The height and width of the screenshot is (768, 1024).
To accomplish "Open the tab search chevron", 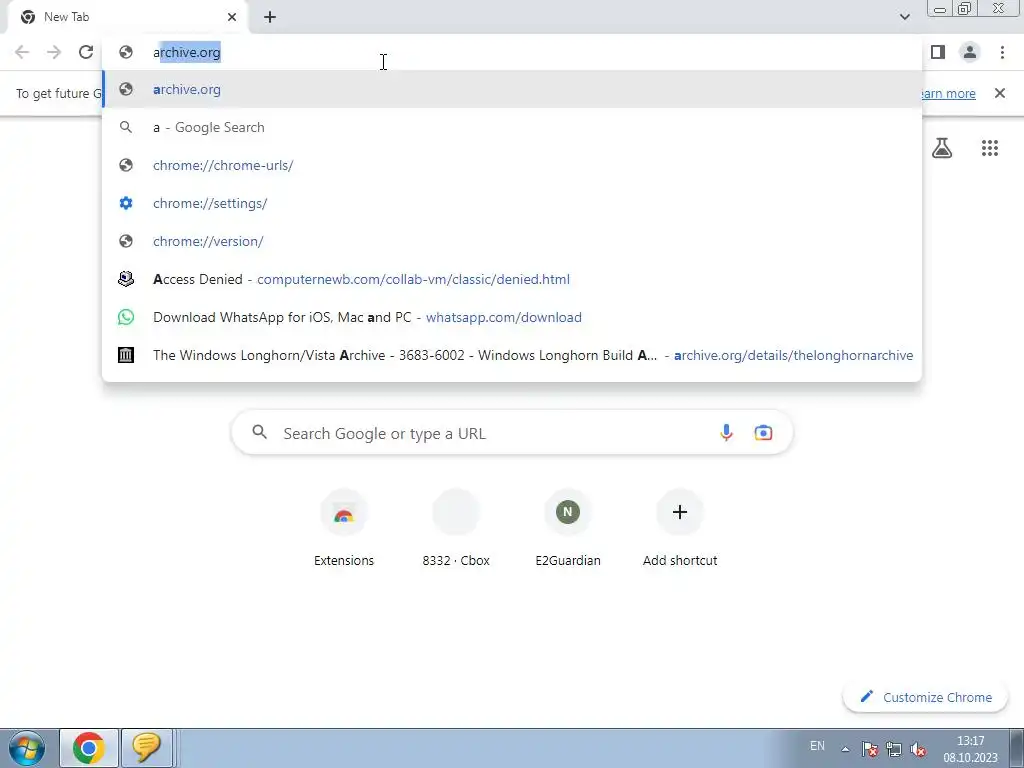I will tap(904, 17).
